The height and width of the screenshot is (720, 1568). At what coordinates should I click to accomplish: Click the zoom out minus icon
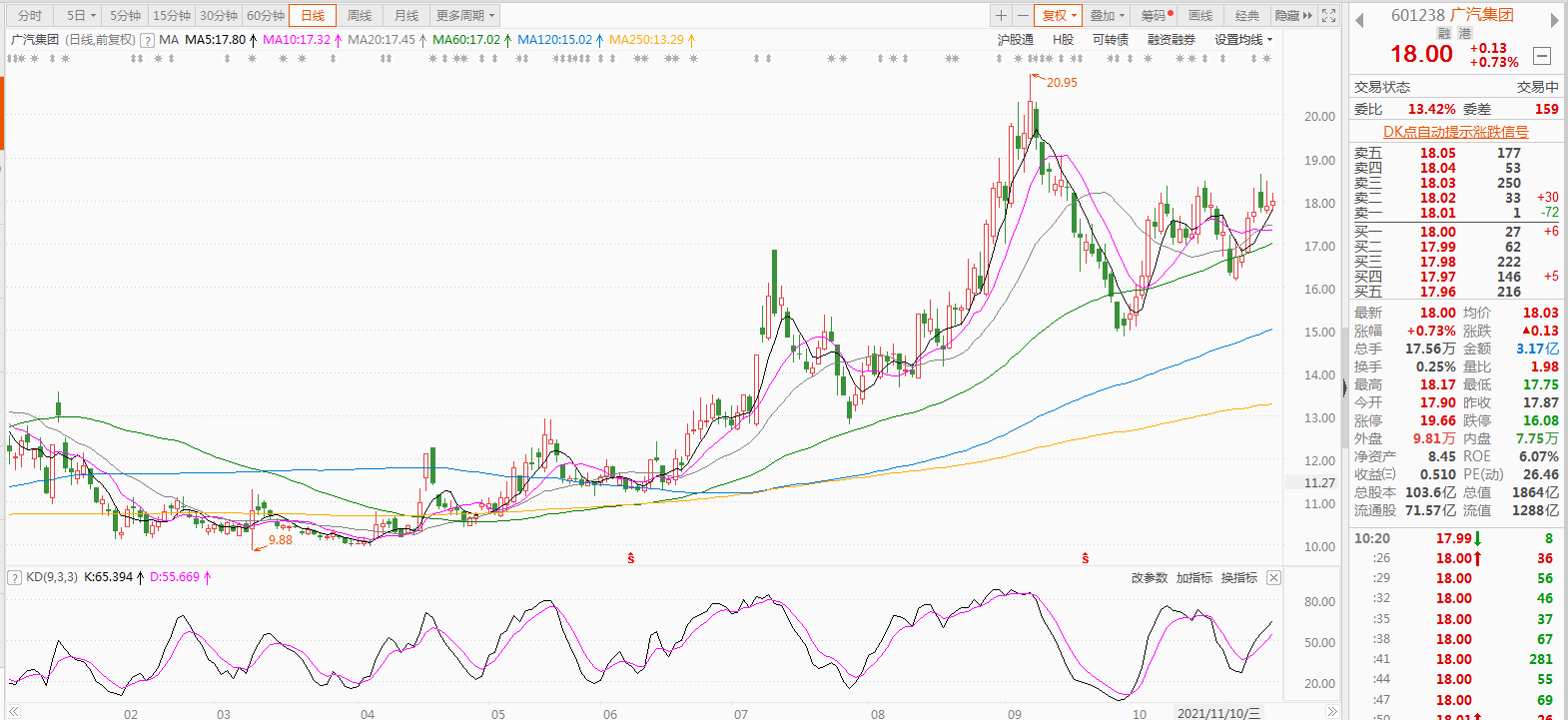pyautogui.click(x=1023, y=16)
